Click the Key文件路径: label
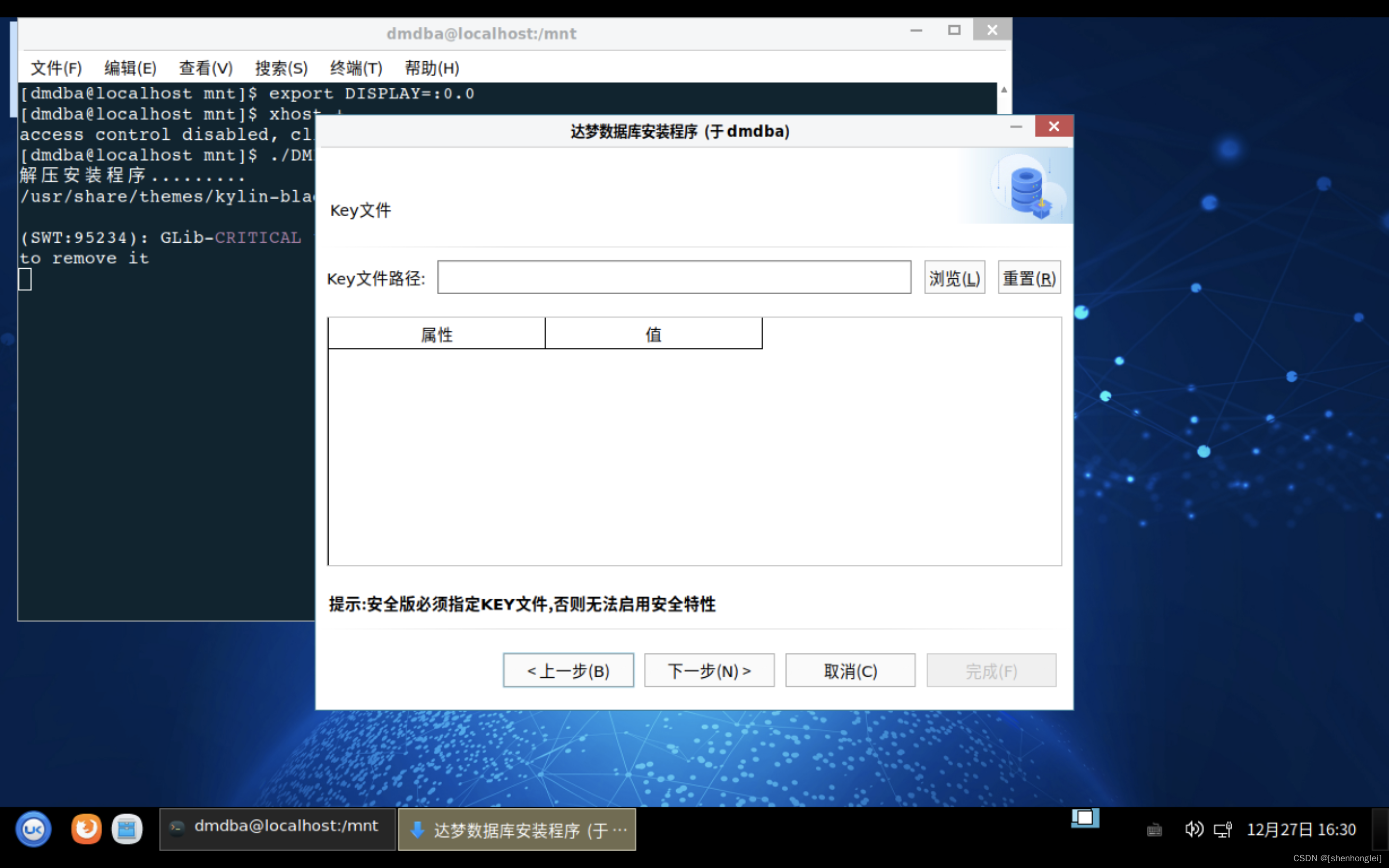 point(376,278)
